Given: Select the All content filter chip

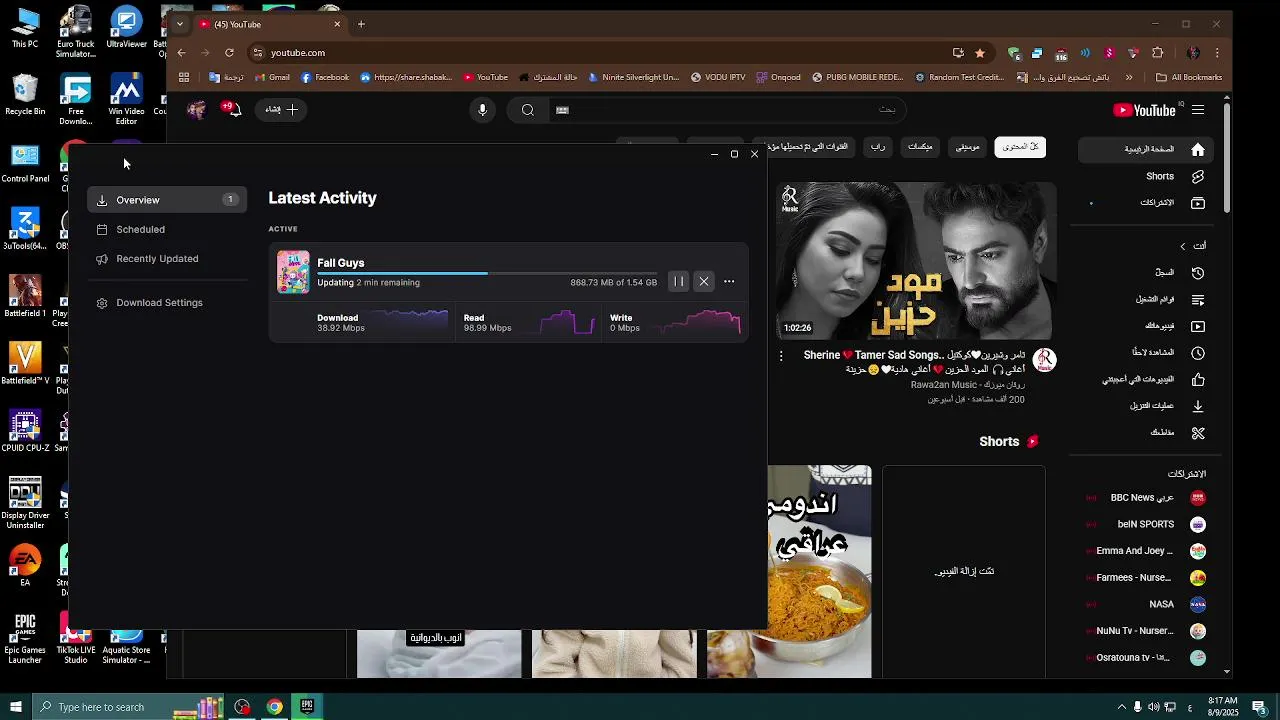Looking at the screenshot, I should point(1020,147).
